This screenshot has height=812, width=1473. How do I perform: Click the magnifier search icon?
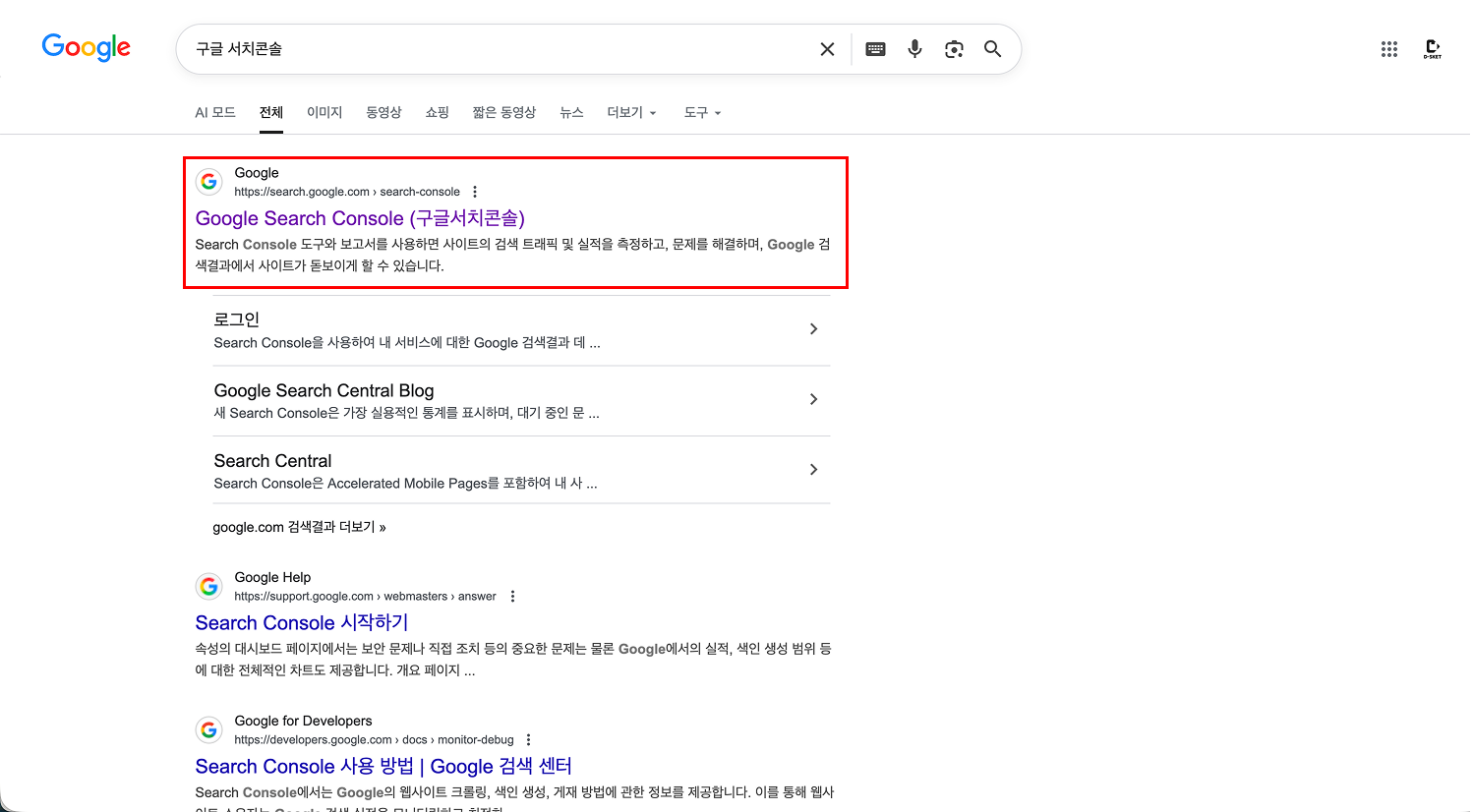992,48
